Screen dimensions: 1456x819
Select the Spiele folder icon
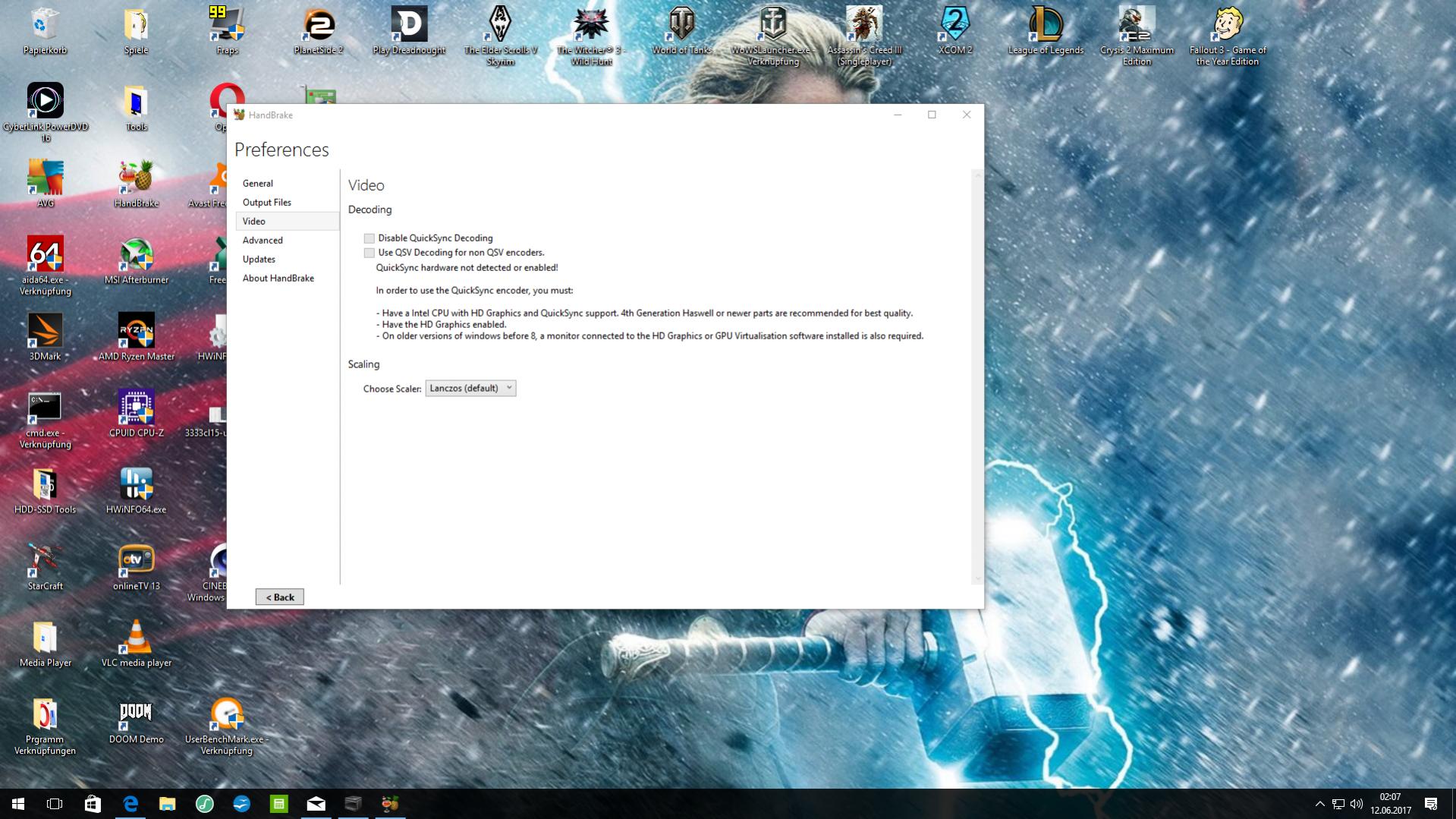[x=136, y=32]
